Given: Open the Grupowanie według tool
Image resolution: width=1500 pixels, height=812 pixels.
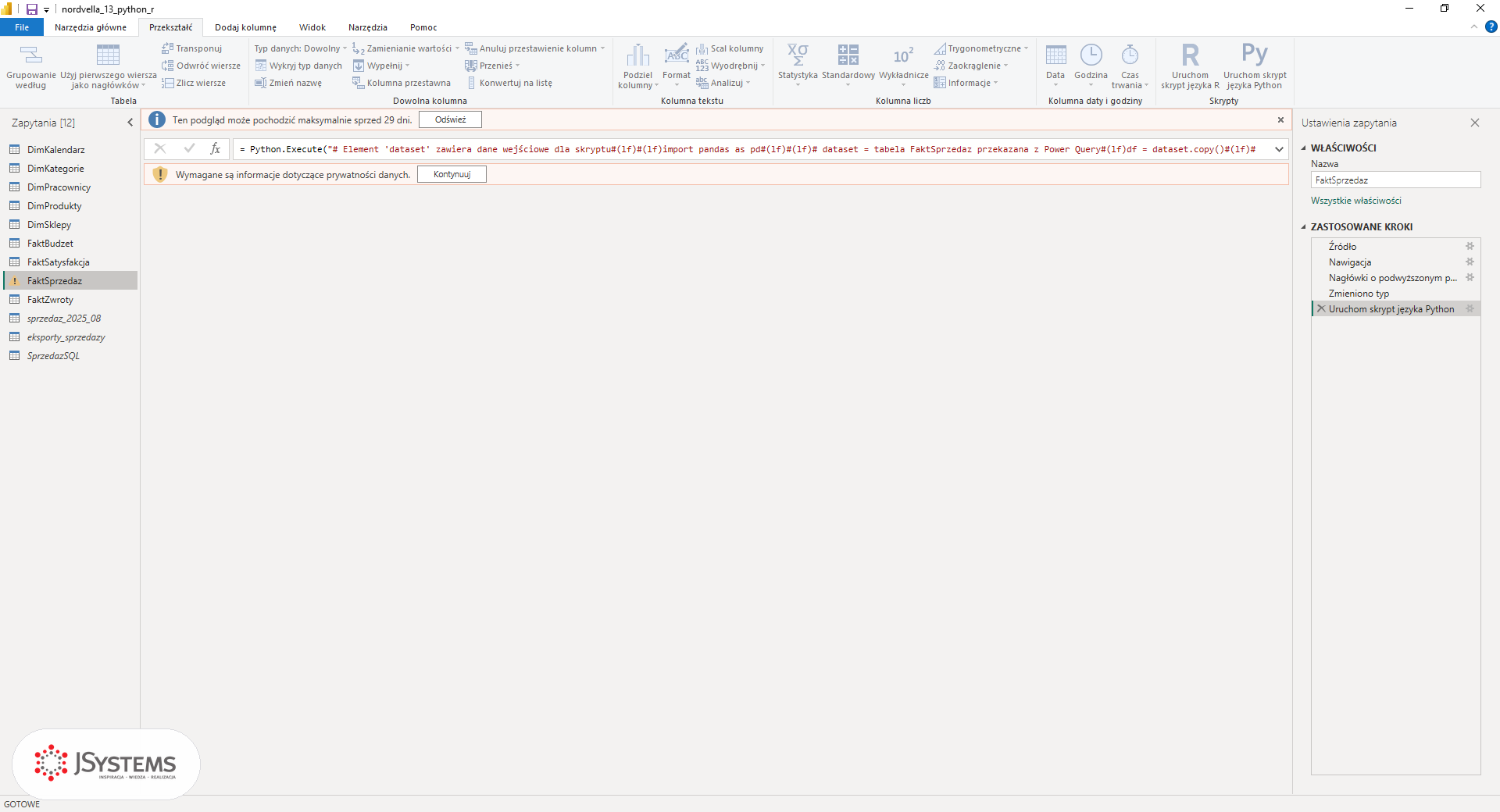Looking at the screenshot, I should (x=30, y=66).
